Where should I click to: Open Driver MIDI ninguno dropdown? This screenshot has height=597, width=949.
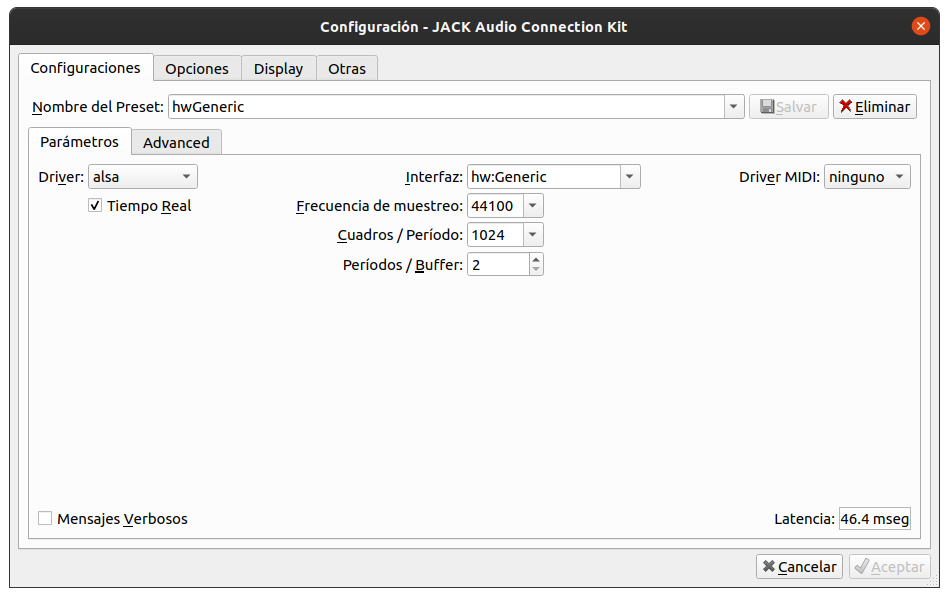[x=867, y=177]
